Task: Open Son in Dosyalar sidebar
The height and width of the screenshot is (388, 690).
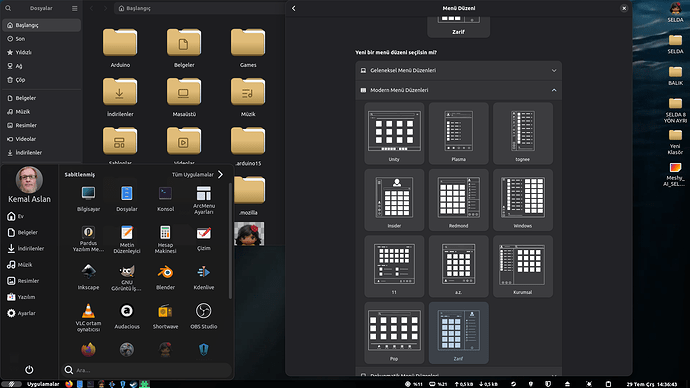Action: [x=41, y=39]
